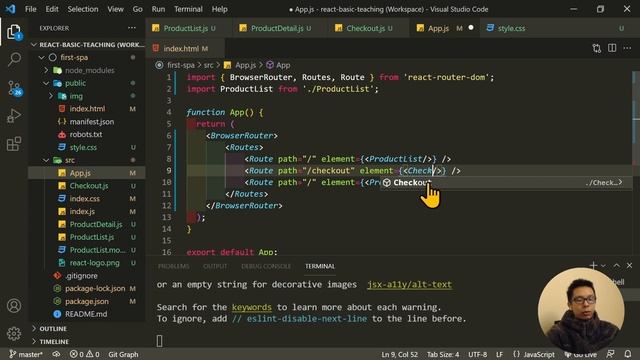Switch to the Output panel tab
This screenshot has height=360, width=640.
point(215,266)
